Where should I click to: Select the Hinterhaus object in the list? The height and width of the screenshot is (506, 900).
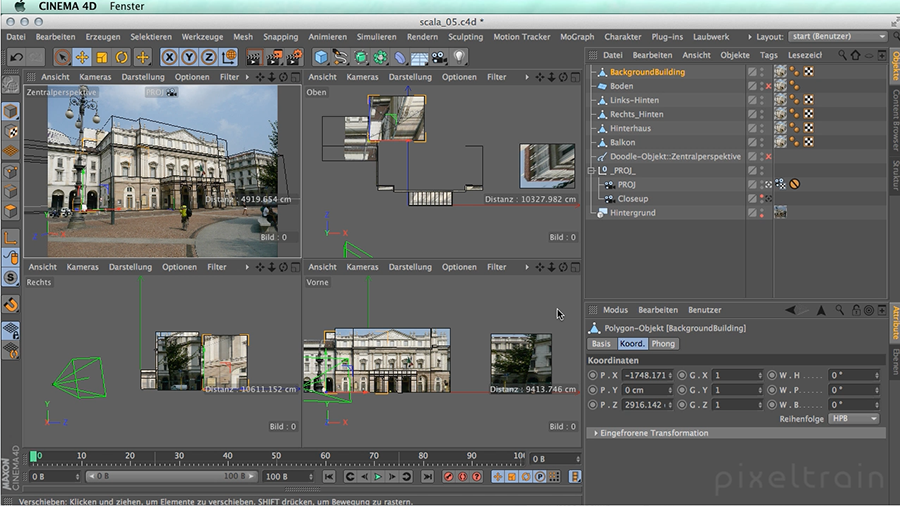click(x=630, y=129)
